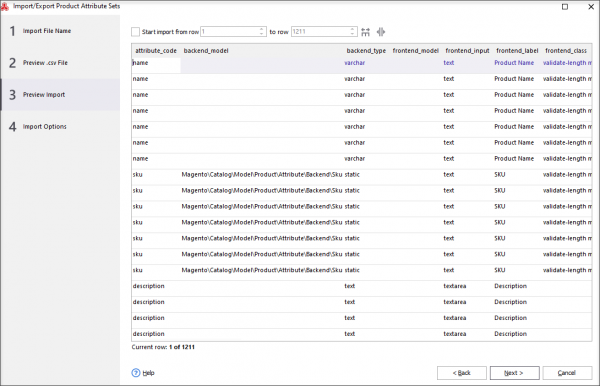Image resolution: width=600 pixels, height=386 pixels.
Task: Decrease the 'to row' spinner value
Action: coord(352,34)
